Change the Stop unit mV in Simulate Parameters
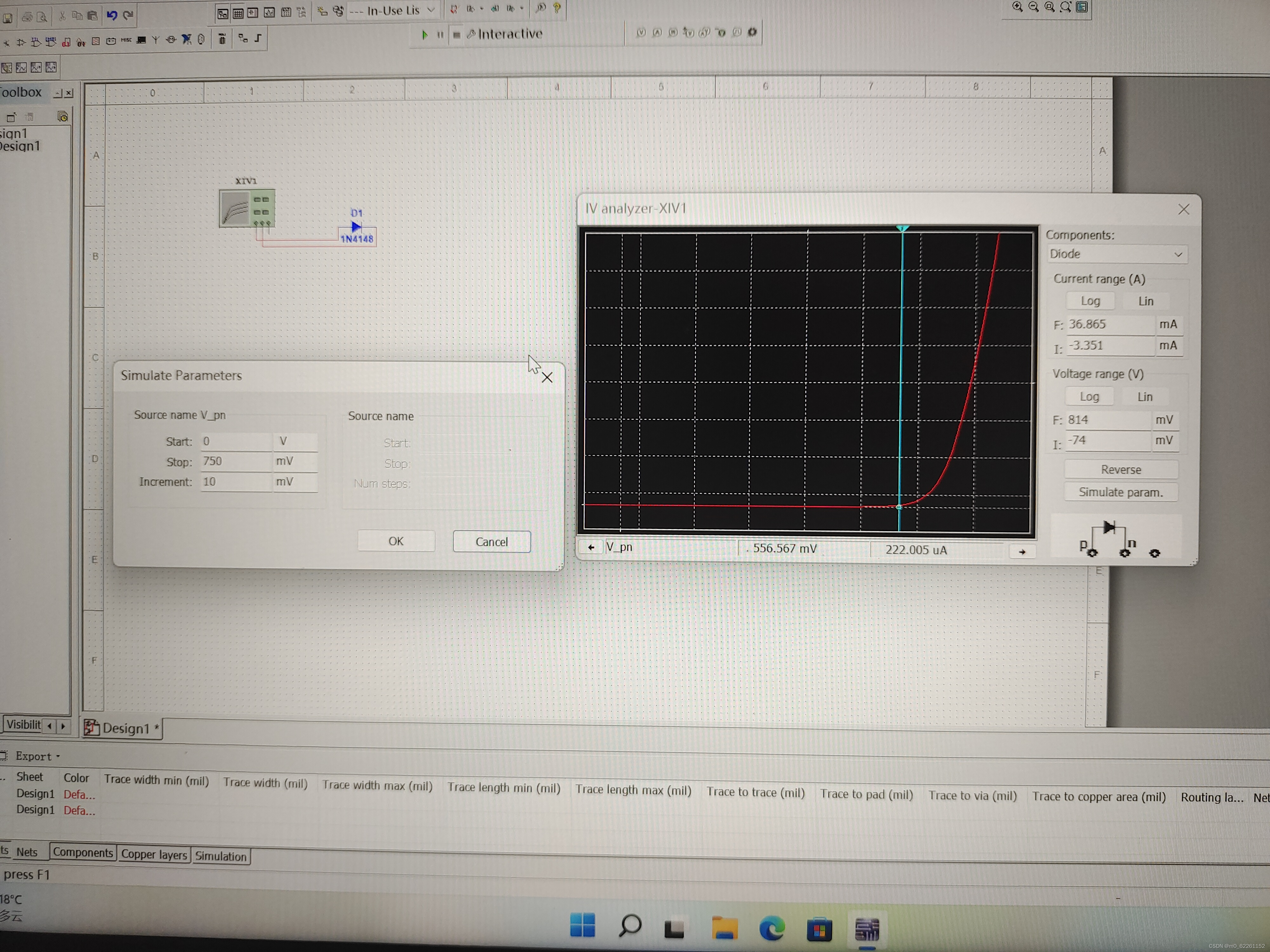The width and height of the screenshot is (1270, 952). [x=295, y=461]
